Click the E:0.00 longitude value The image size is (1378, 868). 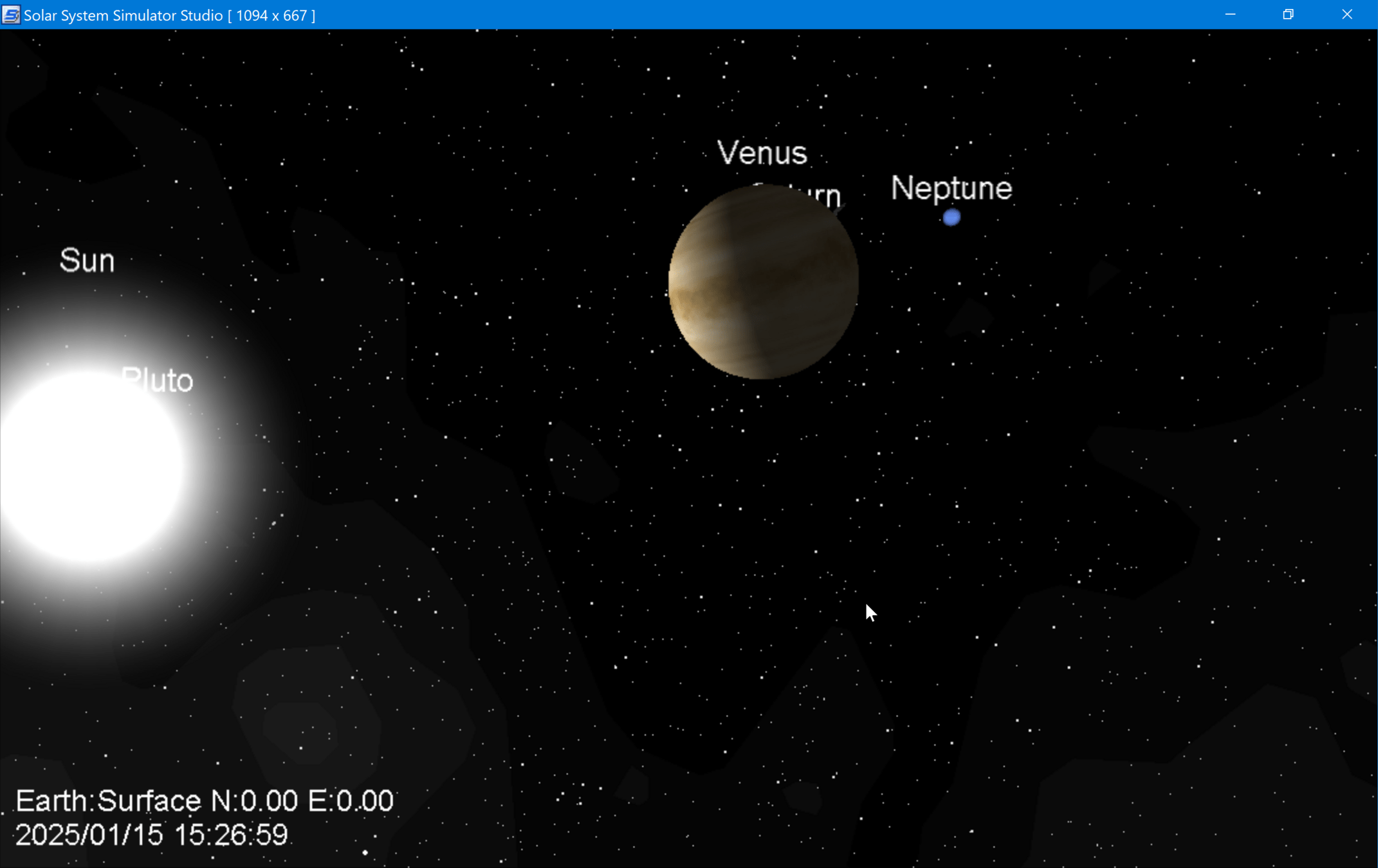click(351, 801)
